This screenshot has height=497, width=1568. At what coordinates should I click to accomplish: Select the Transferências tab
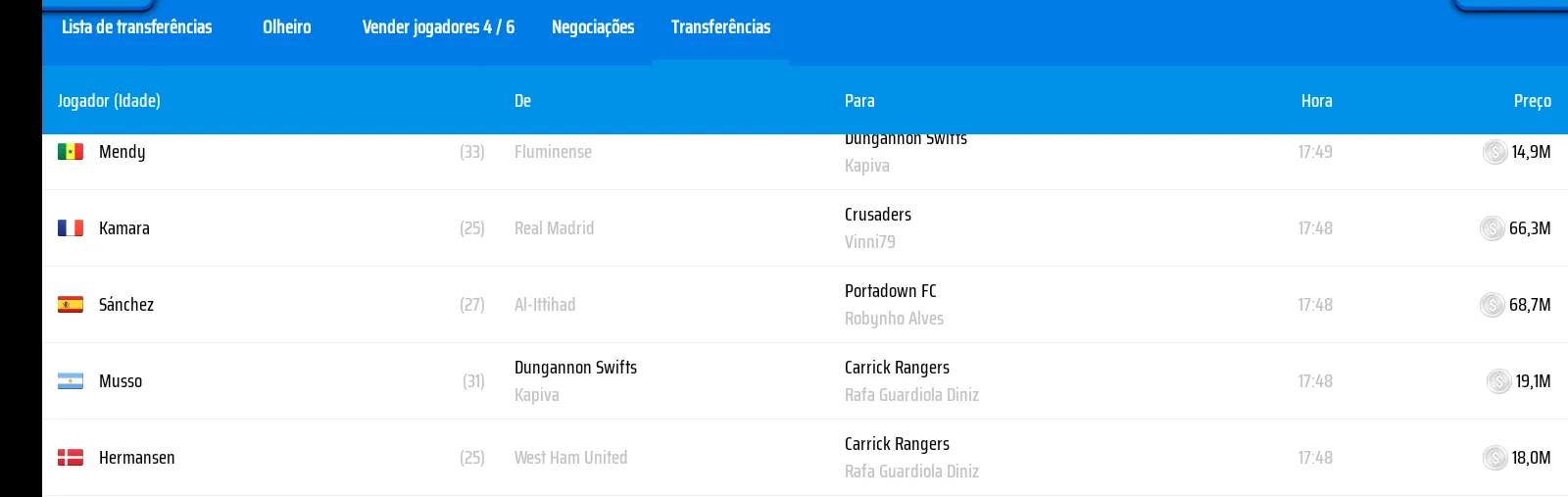coord(721,27)
